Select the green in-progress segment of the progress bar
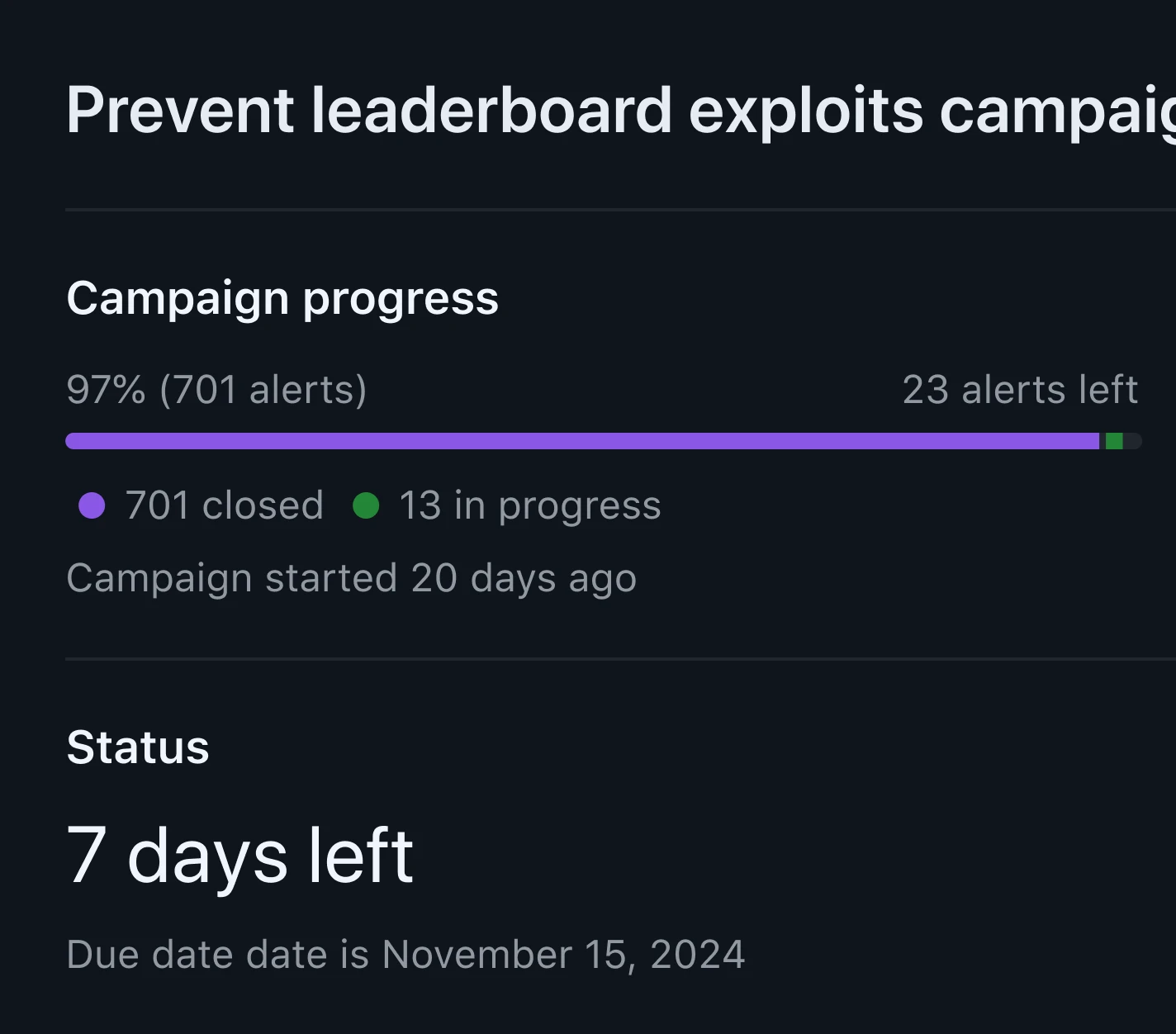The image size is (1176, 1034). point(1115,440)
